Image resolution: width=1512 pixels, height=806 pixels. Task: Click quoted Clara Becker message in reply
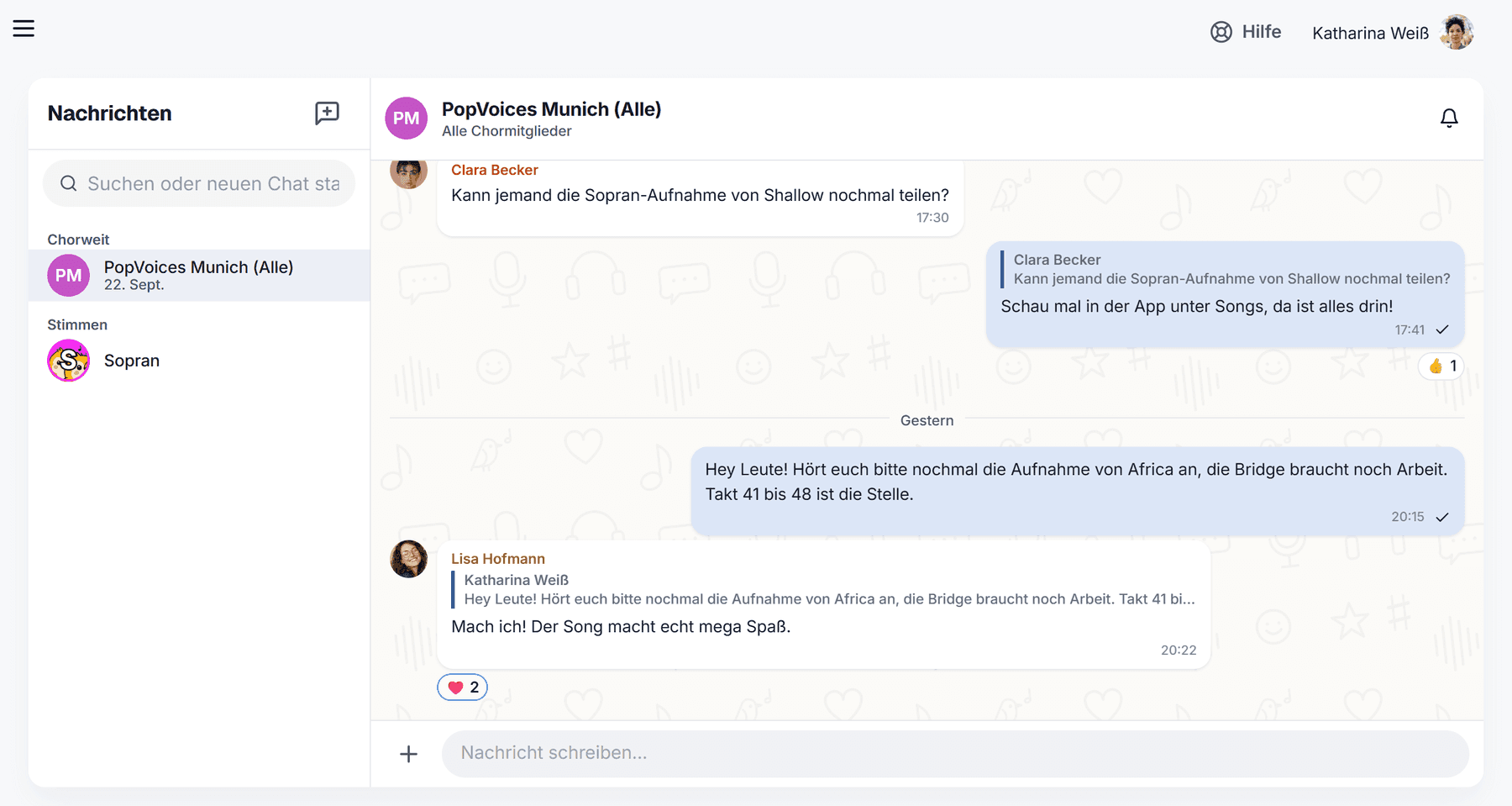(1225, 269)
